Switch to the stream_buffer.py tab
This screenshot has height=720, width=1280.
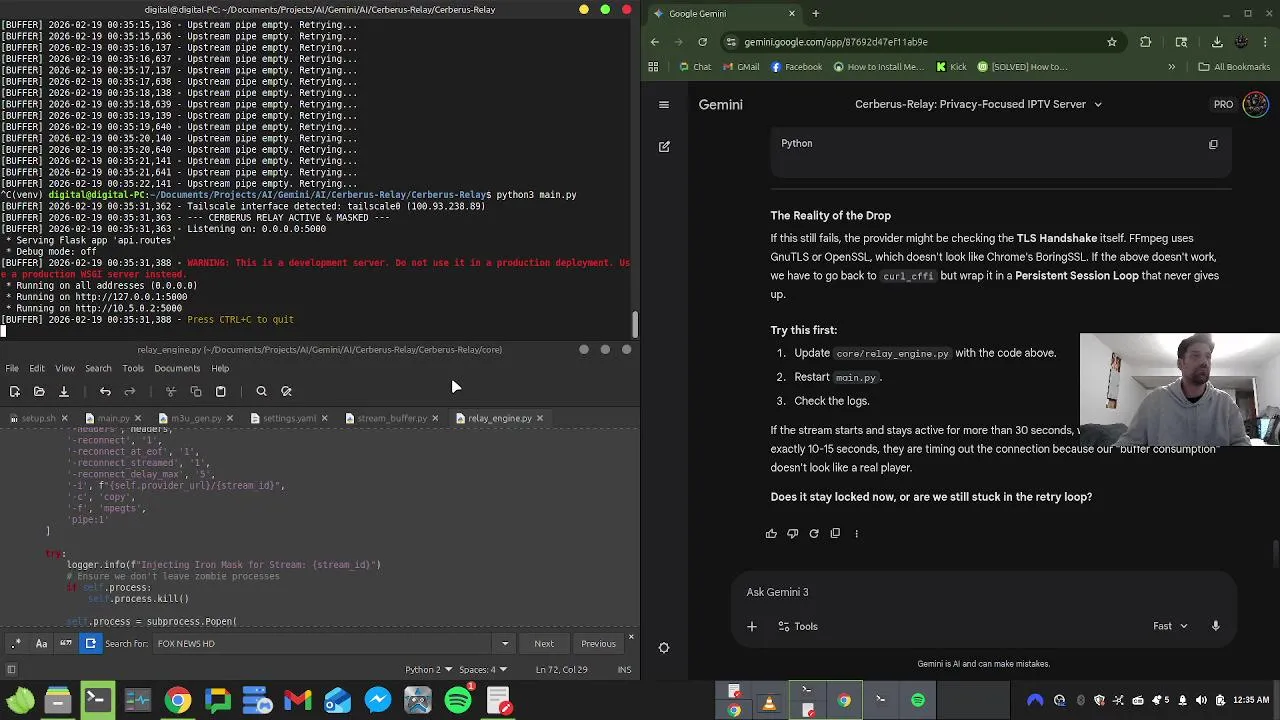click(x=392, y=418)
